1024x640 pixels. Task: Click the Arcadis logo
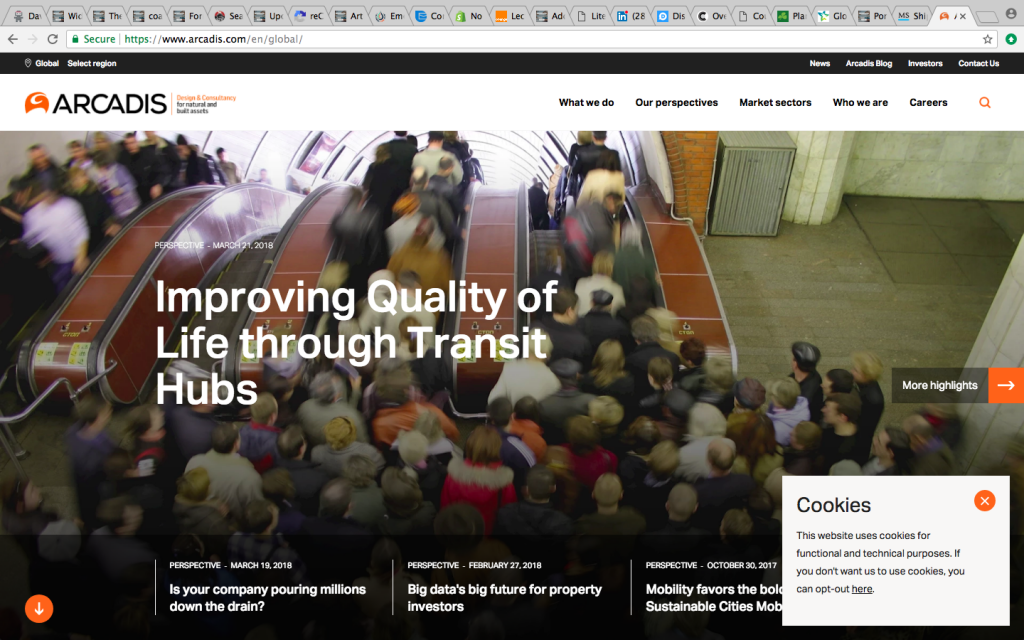click(96, 102)
